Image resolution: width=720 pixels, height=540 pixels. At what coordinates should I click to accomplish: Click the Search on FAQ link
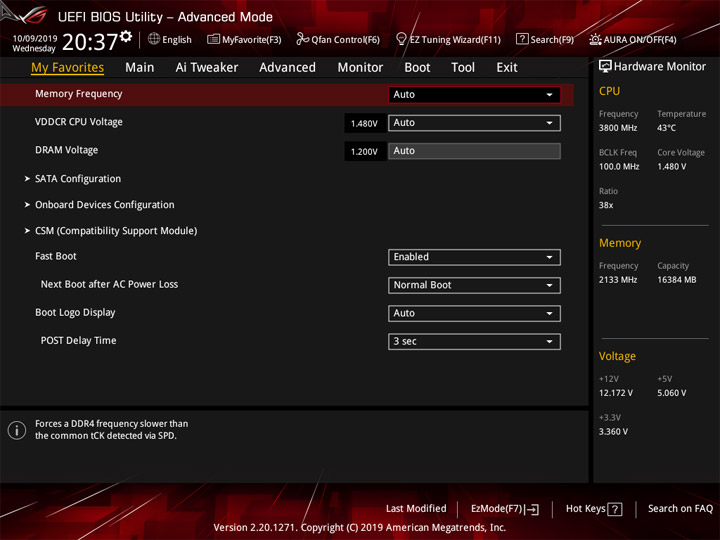680,508
